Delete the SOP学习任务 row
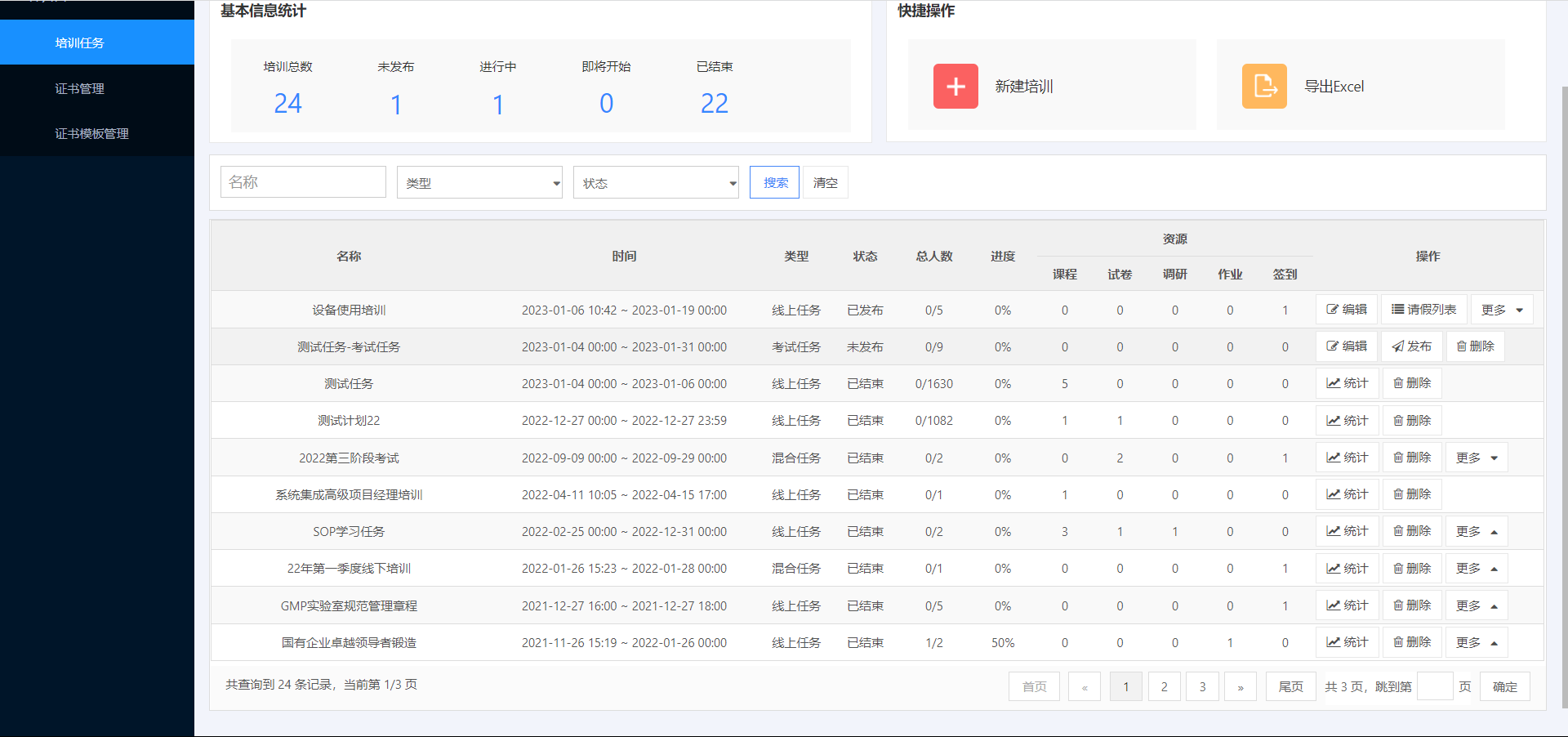Screen dimensions: 1568x737 1412,531
